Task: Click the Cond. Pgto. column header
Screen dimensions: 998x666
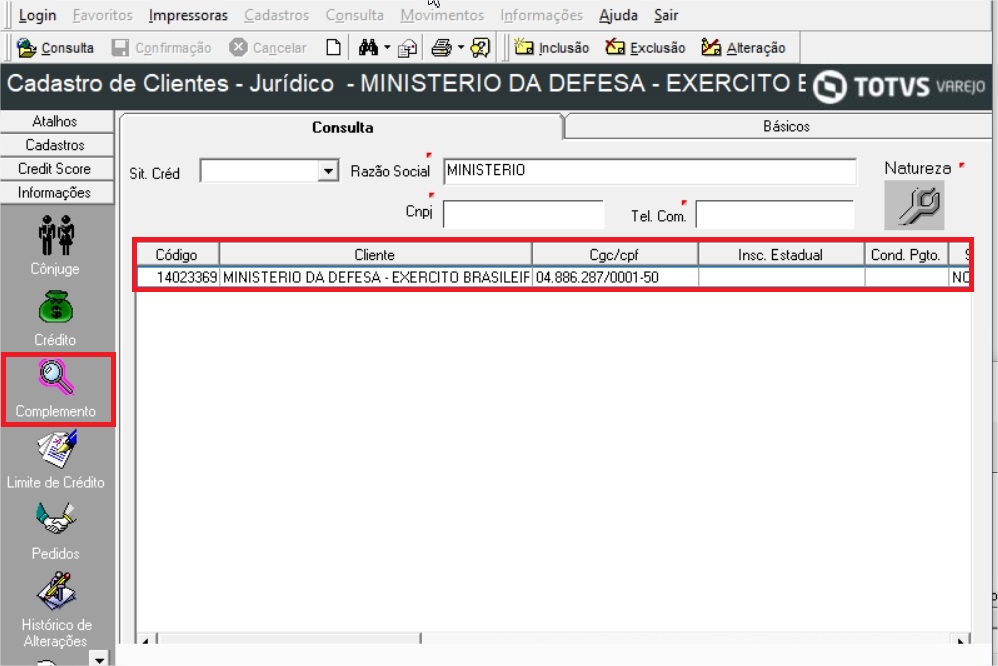Action: [906, 255]
